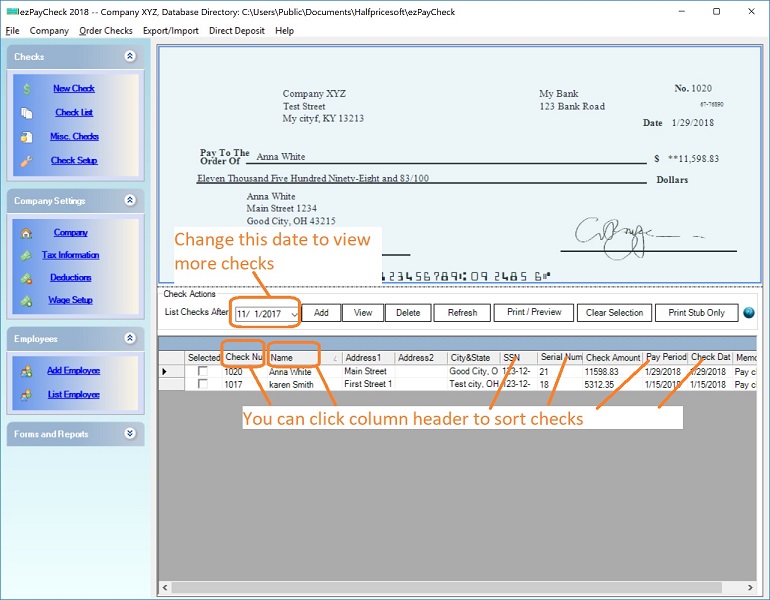
Task: Open the Export/Import menu
Action: (x=170, y=30)
